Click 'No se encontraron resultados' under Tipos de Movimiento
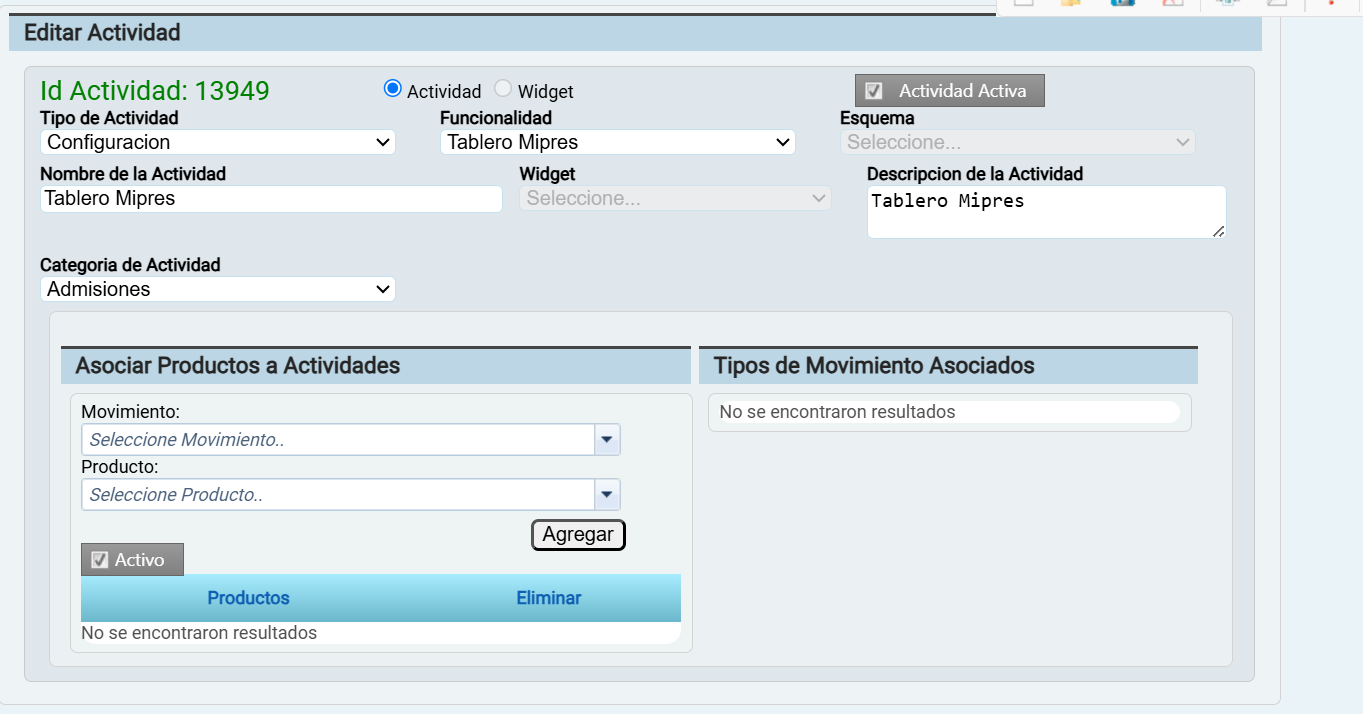This screenshot has height=714, width=1363. pos(837,412)
